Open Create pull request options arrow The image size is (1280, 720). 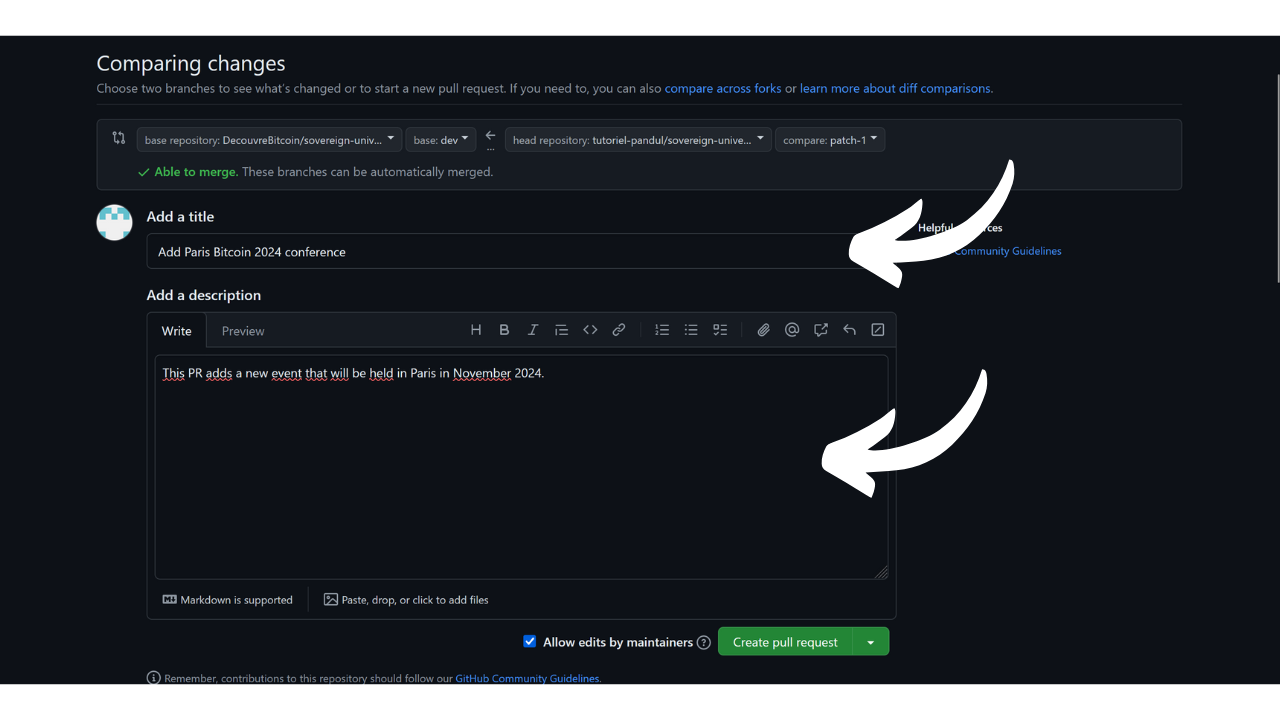(x=871, y=642)
